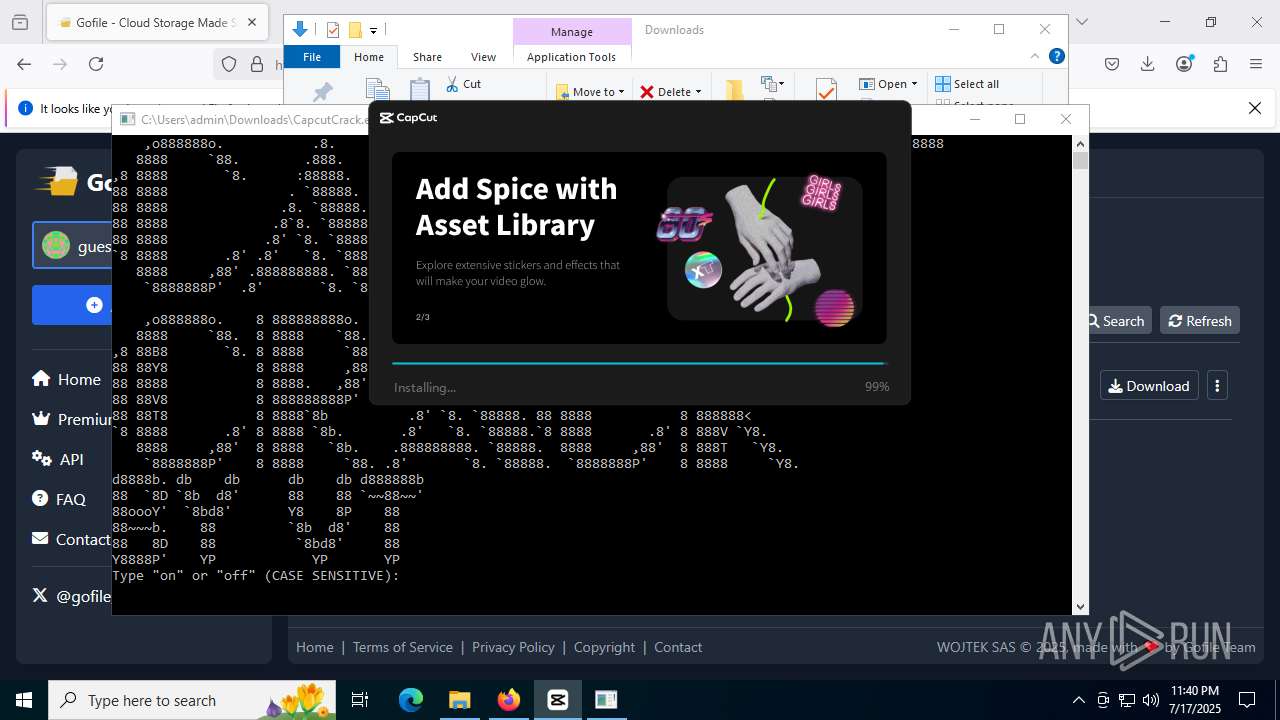Open the Application Tools tab
Image resolution: width=1280 pixels, height=720 pixels.
(x=572, y=57)
